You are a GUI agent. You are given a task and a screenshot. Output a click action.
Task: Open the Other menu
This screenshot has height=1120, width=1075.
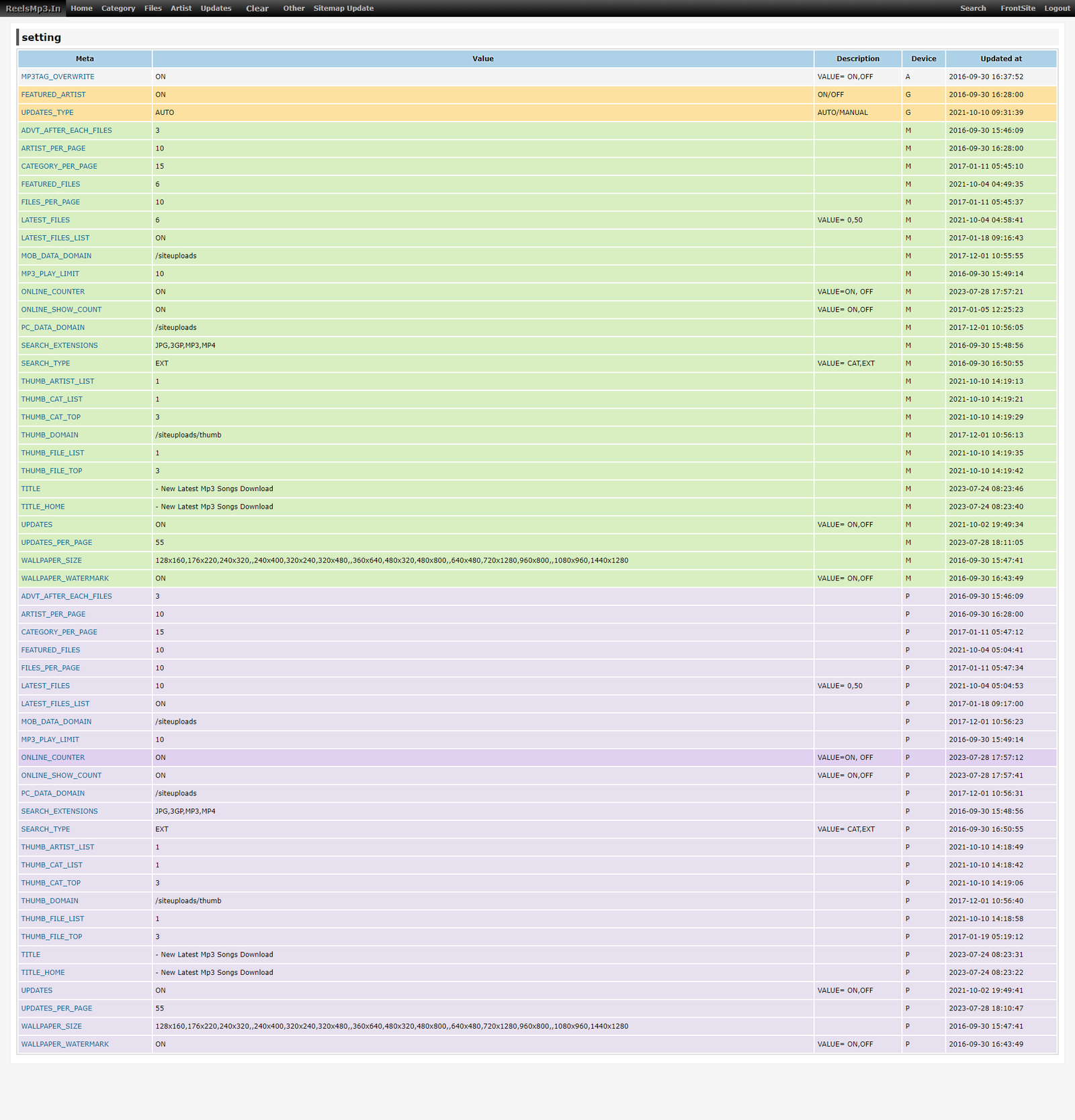pos(294,9)
